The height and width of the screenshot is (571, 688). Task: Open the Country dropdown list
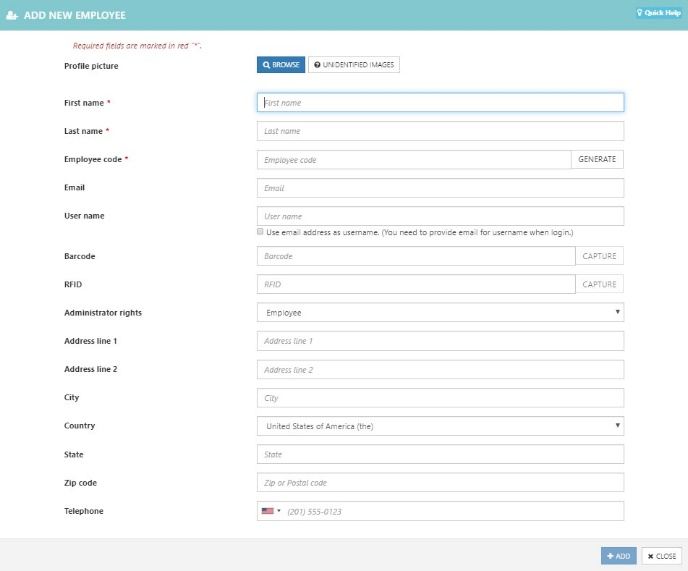(440, 426)
